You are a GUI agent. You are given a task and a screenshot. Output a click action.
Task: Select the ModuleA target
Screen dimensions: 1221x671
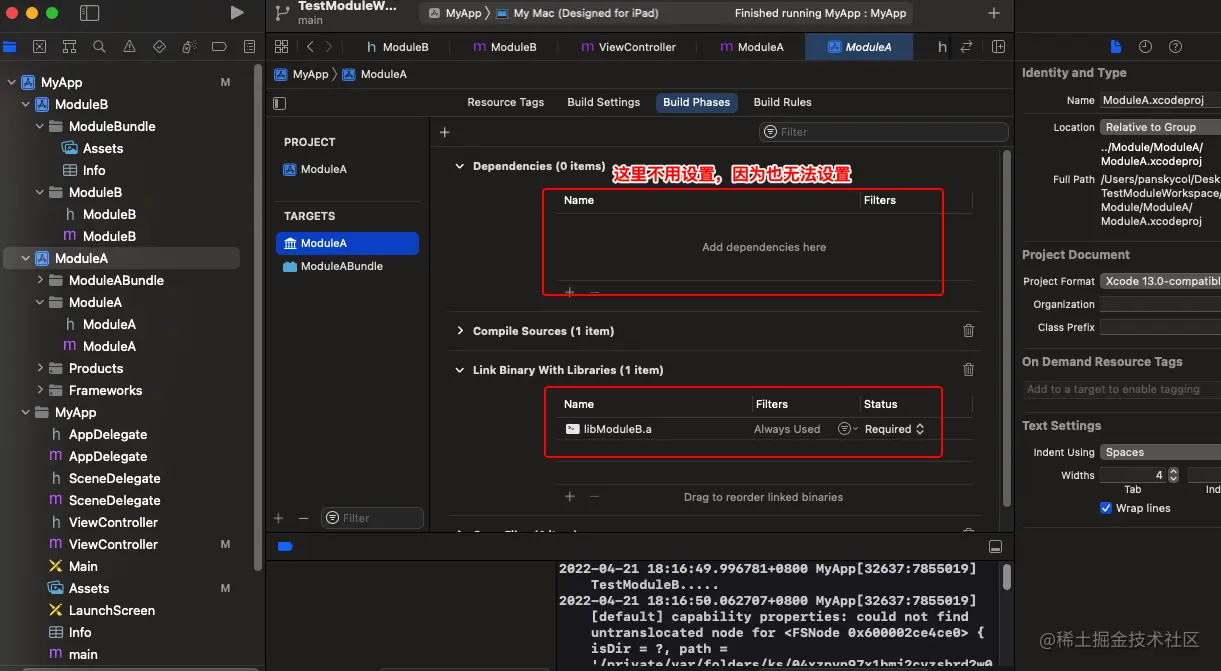[x=347, y=243]
